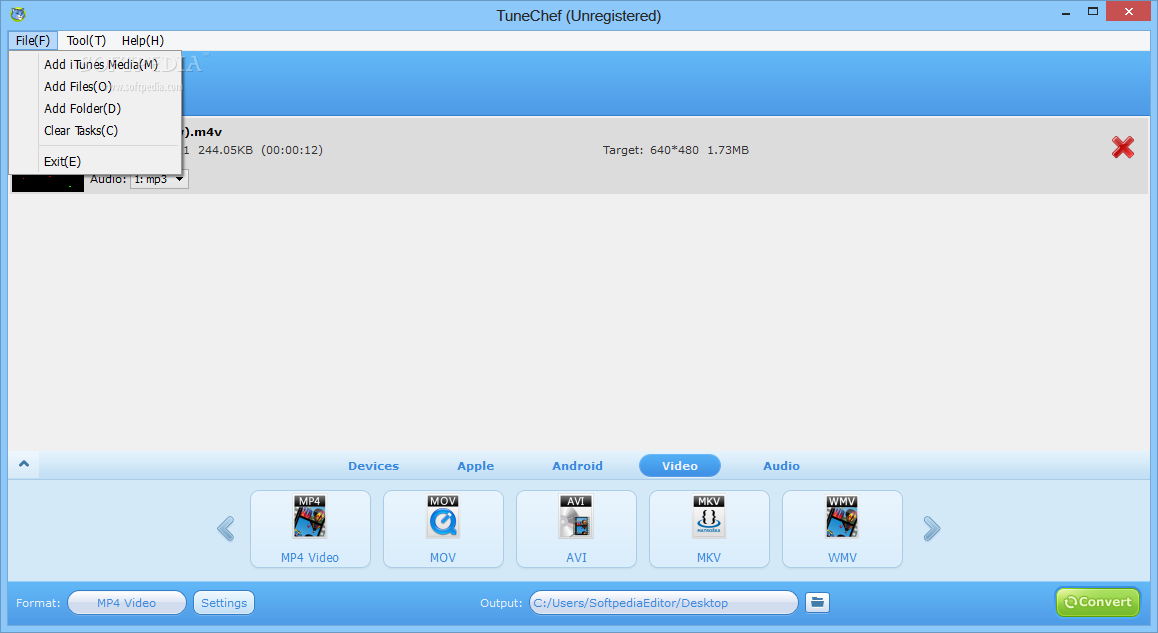Click the .m4v file name
Screen dimensions: 1158x633
[x=202, y=132]
